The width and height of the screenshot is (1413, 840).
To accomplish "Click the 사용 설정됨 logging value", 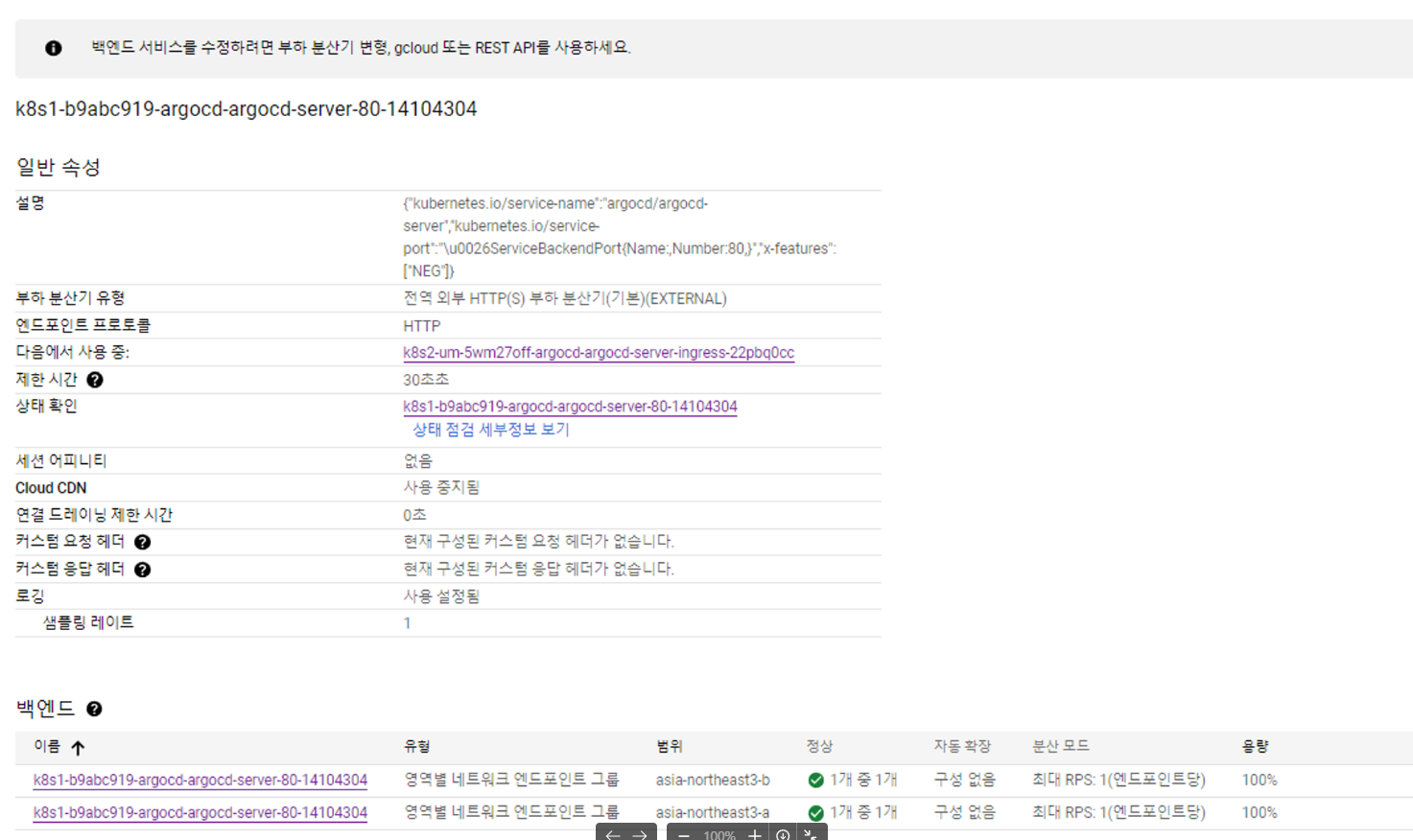I will click(441, 596).
